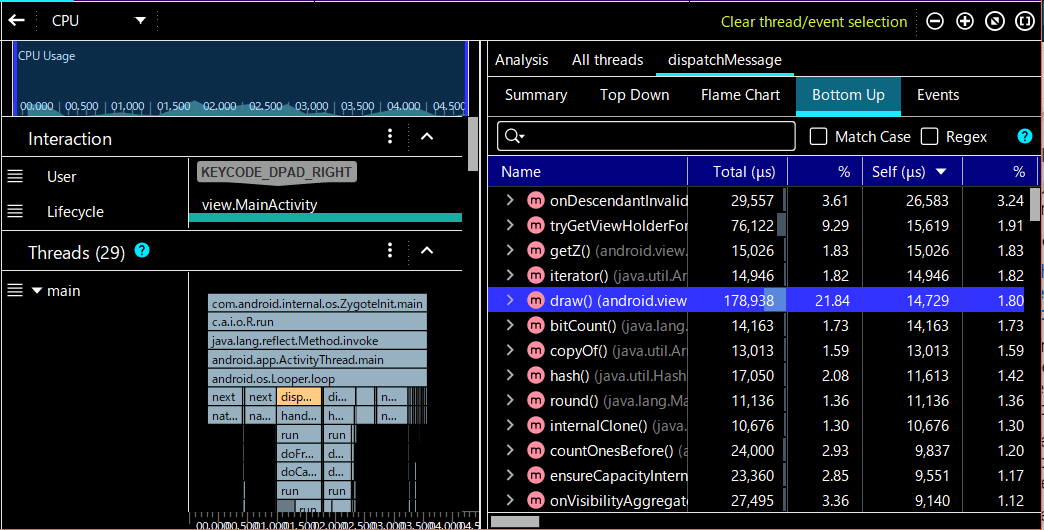Screen dimensions: 1044x530
Task: Click the hash() method icon
Action: [x=535, y=376]
